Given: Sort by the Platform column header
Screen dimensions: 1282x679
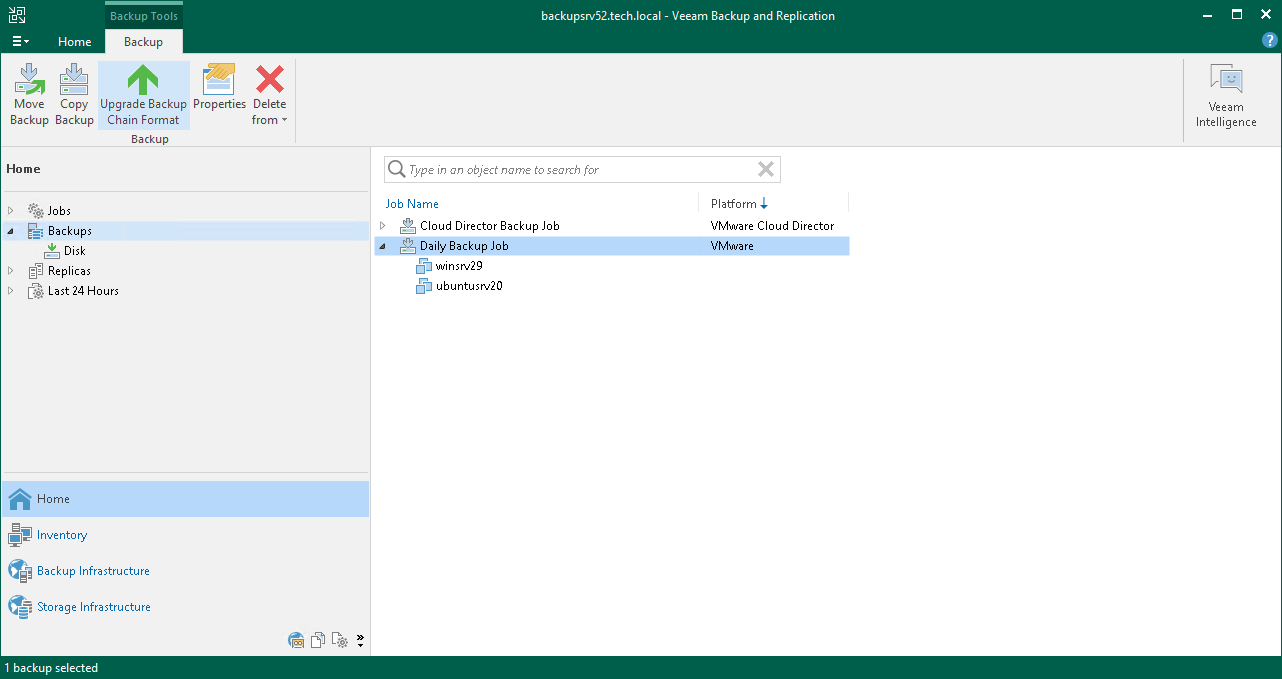Looking at the screenshot, I should point(735,202).
